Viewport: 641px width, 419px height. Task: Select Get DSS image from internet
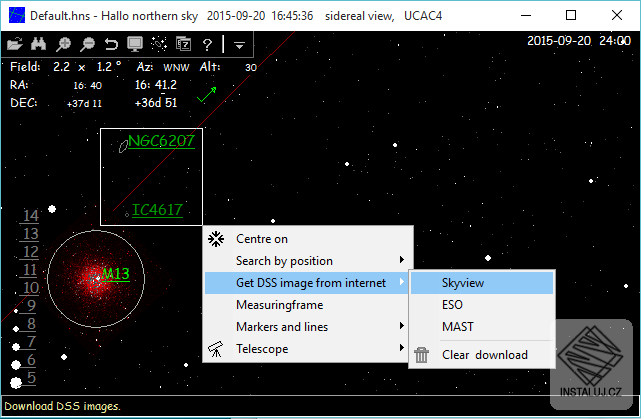[x=309, y=283]
